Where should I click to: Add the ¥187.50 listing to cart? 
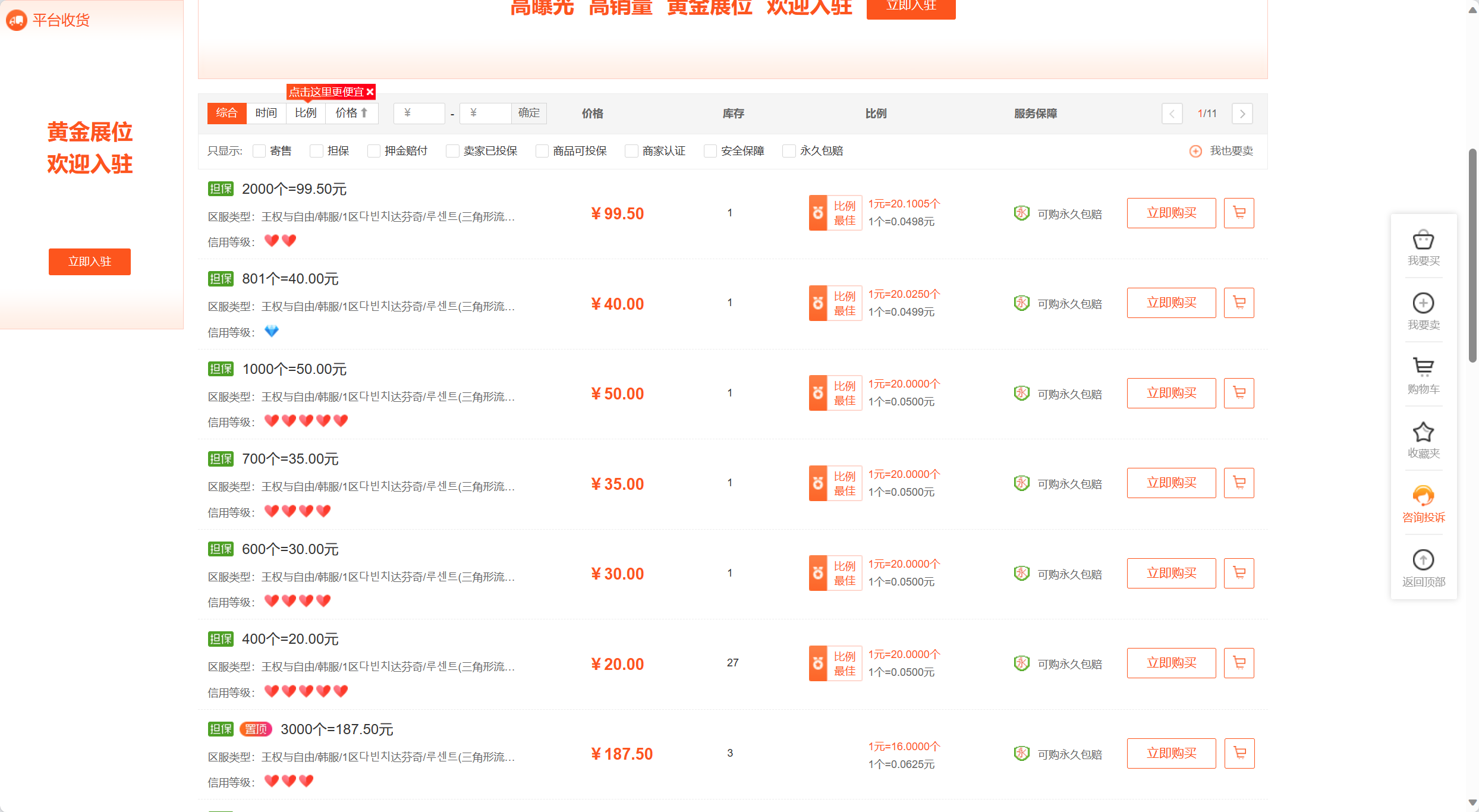(x=1239, y=753)
